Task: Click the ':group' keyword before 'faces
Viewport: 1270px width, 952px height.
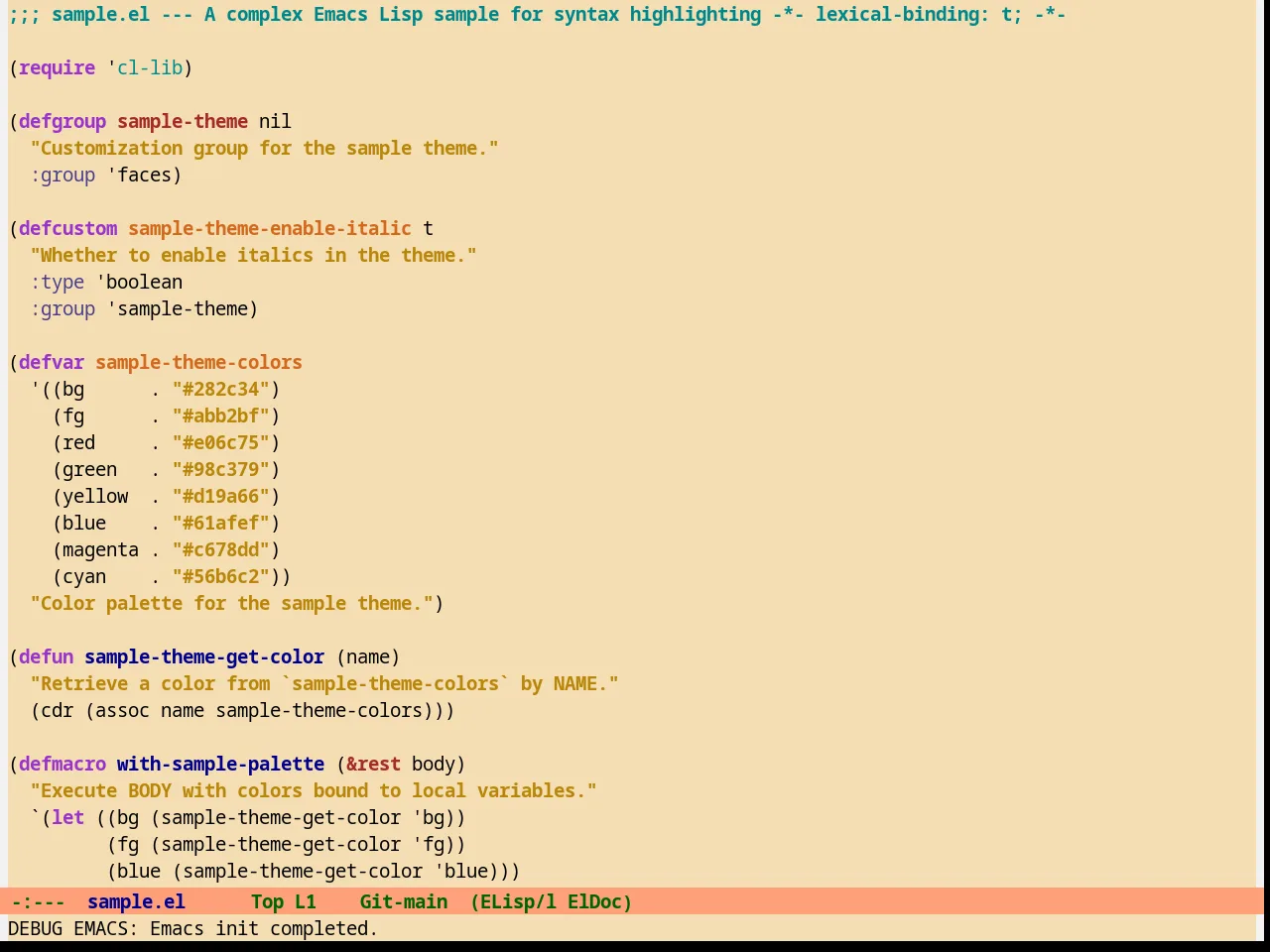Action: [x=63, y=175]
